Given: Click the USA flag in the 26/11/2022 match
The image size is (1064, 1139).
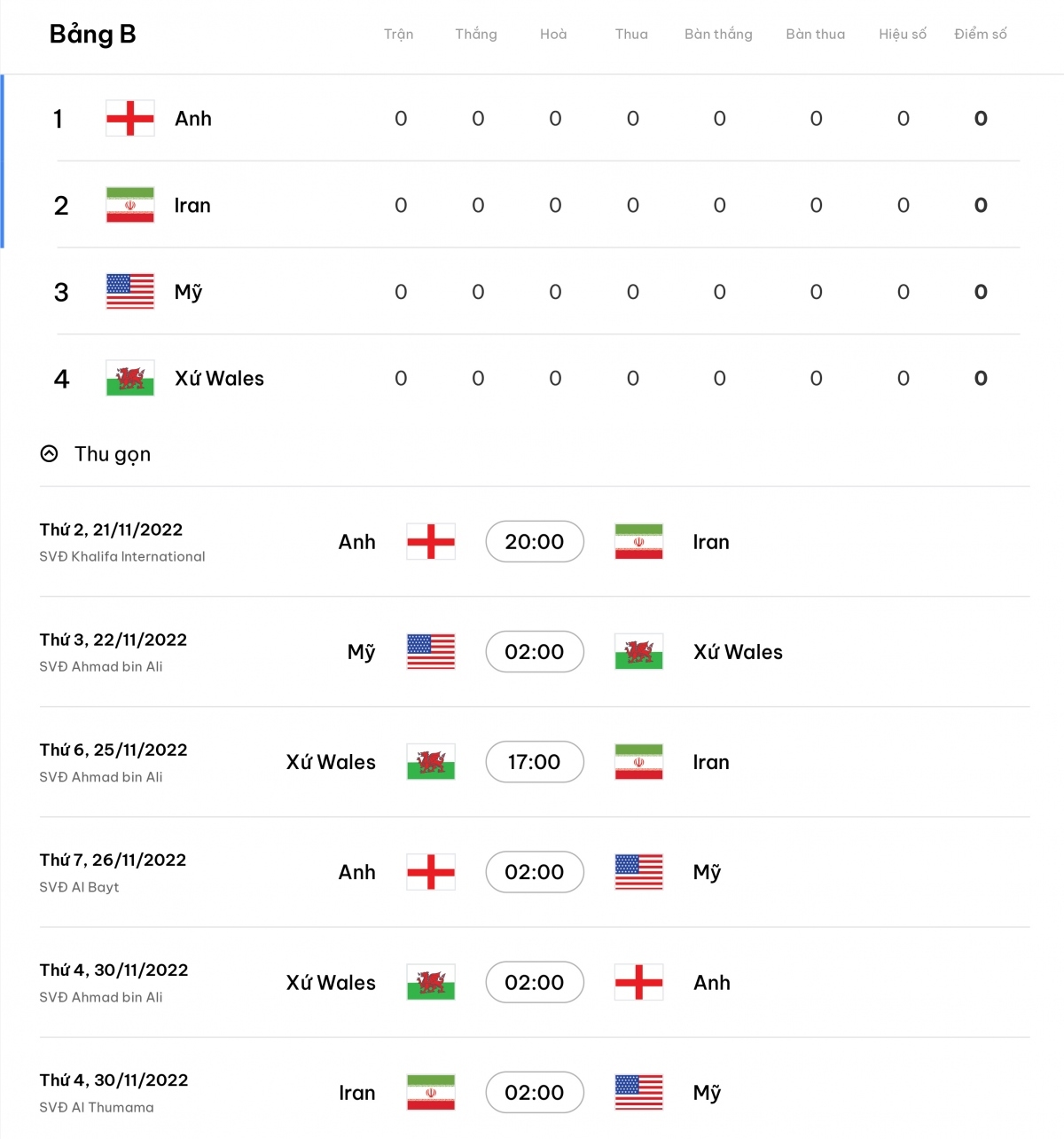Looking at the screenshot, I should tap(638, 872).
